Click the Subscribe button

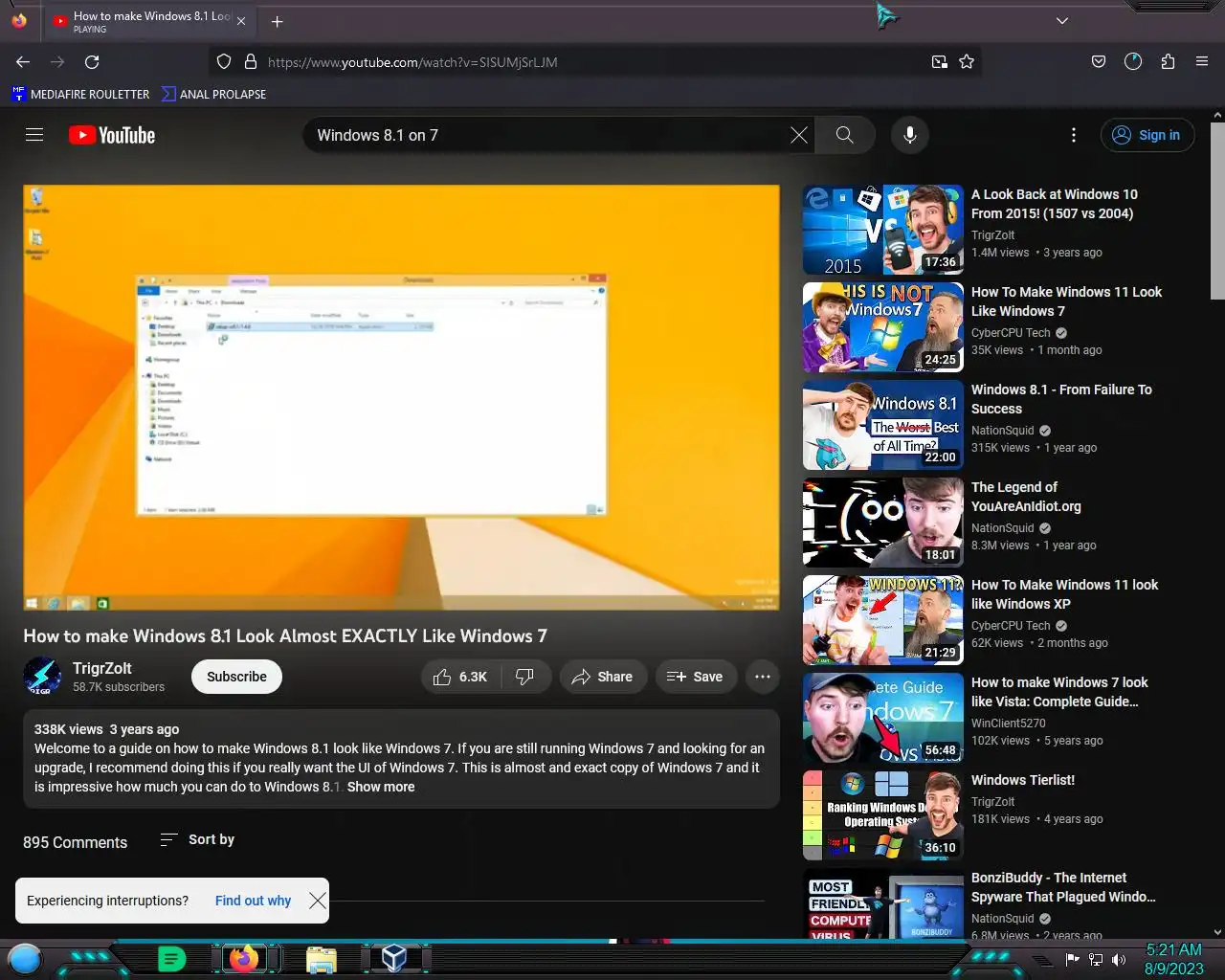tap(236, 677)
